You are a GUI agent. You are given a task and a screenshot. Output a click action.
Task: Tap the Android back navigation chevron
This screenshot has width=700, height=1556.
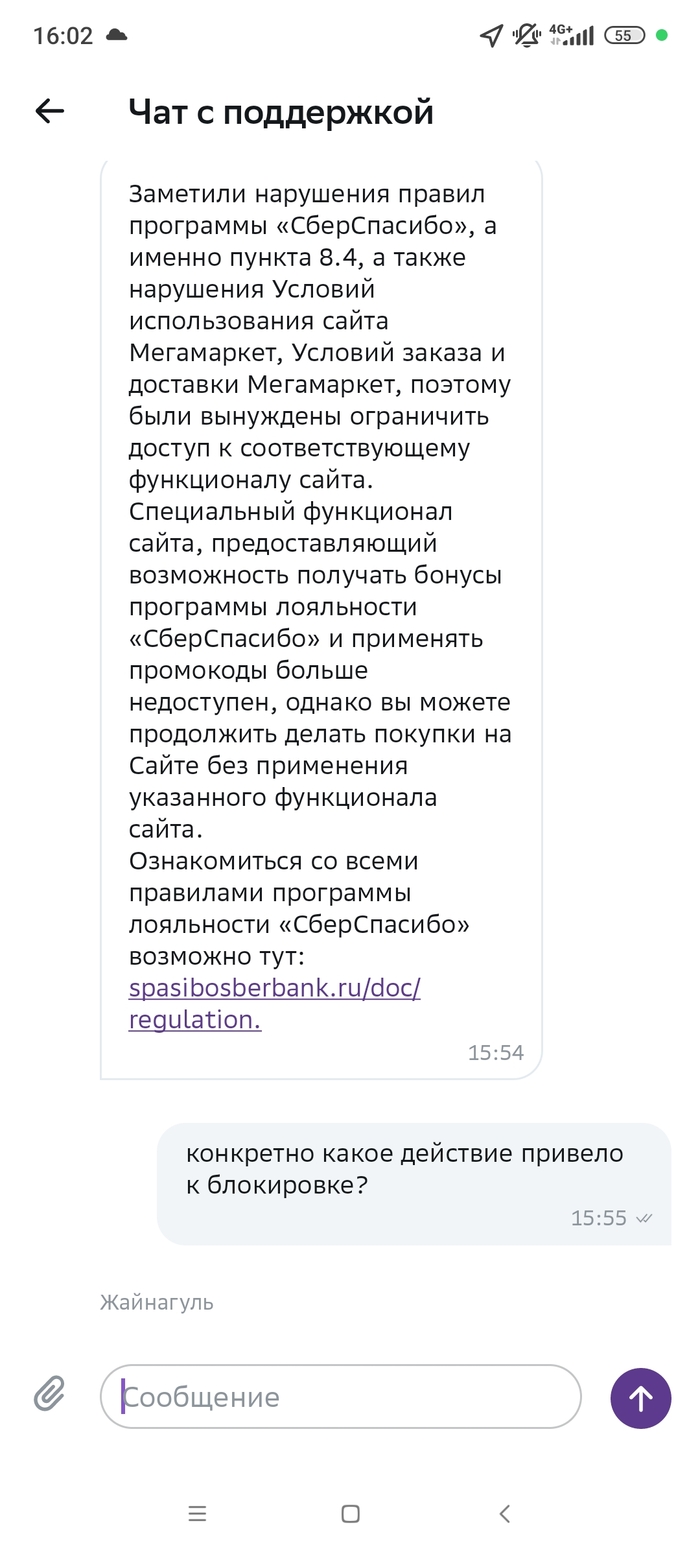[x=505, y=1514]
